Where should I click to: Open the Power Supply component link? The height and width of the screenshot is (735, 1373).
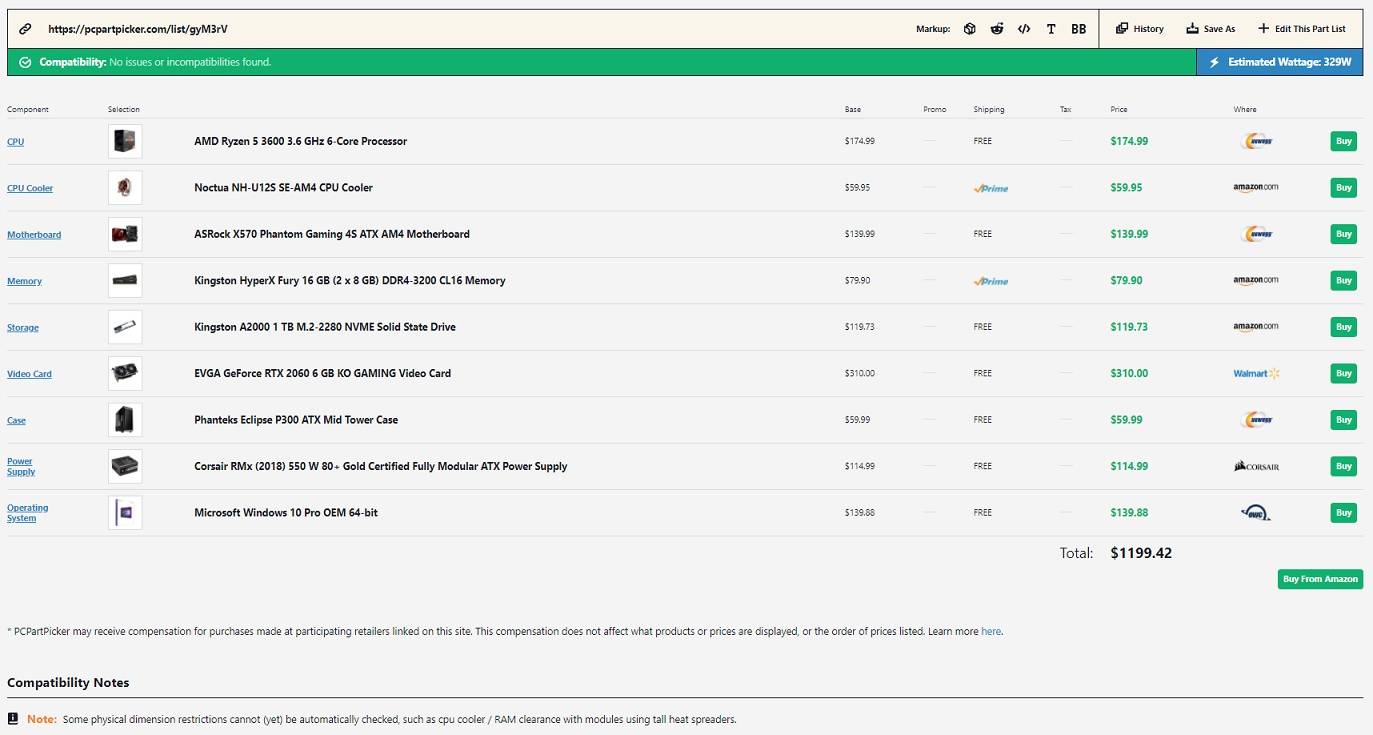21,467
